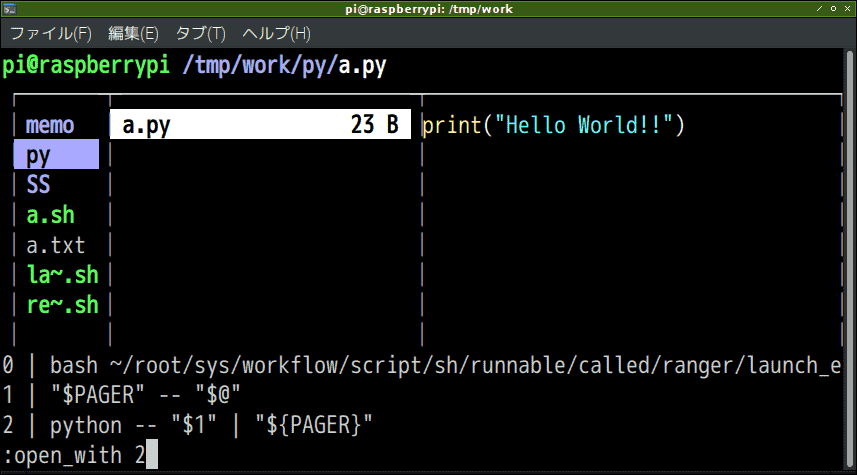Click option 0 bash launch line
The image size is (857, 475).
click(x=421, y=365)
